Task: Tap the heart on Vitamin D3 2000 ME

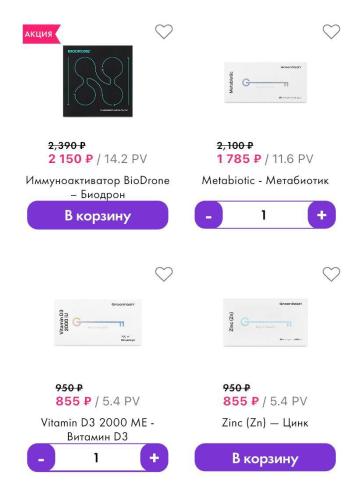Action: (164, 274)
